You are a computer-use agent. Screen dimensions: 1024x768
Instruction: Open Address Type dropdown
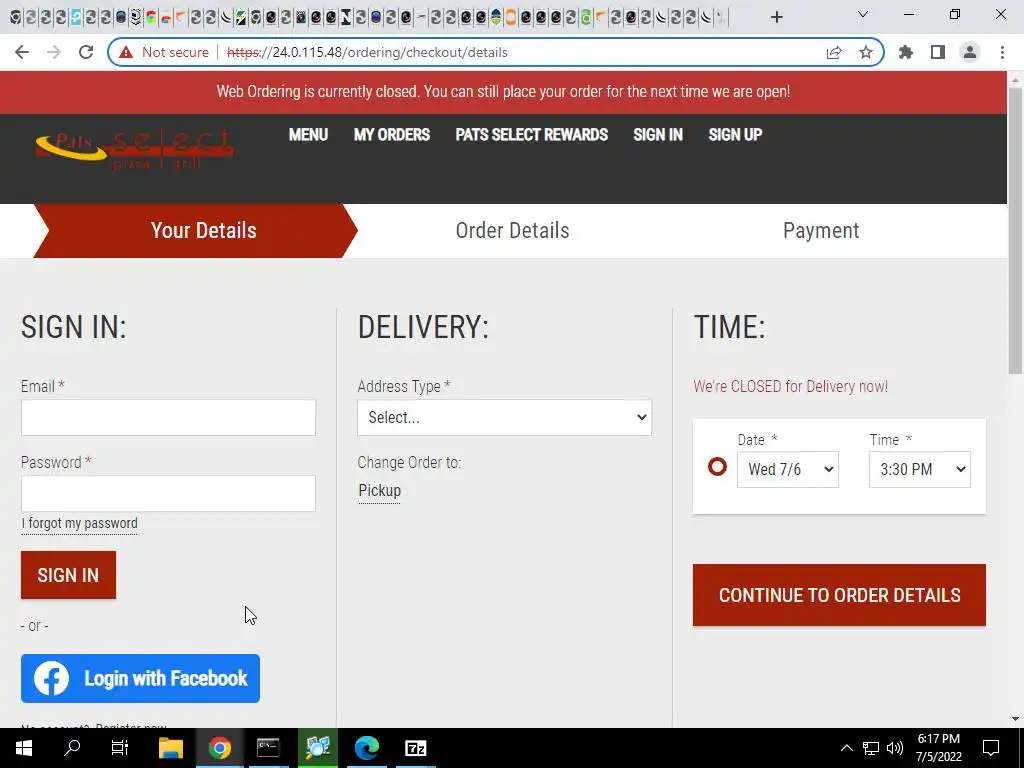tap(504, 417)
